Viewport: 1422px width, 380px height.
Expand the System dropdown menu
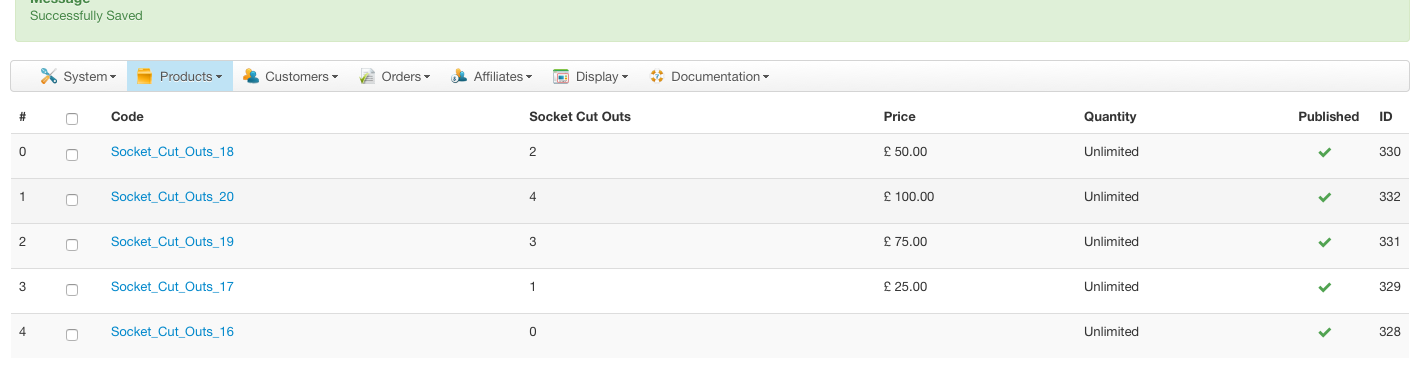click(78, 76)
